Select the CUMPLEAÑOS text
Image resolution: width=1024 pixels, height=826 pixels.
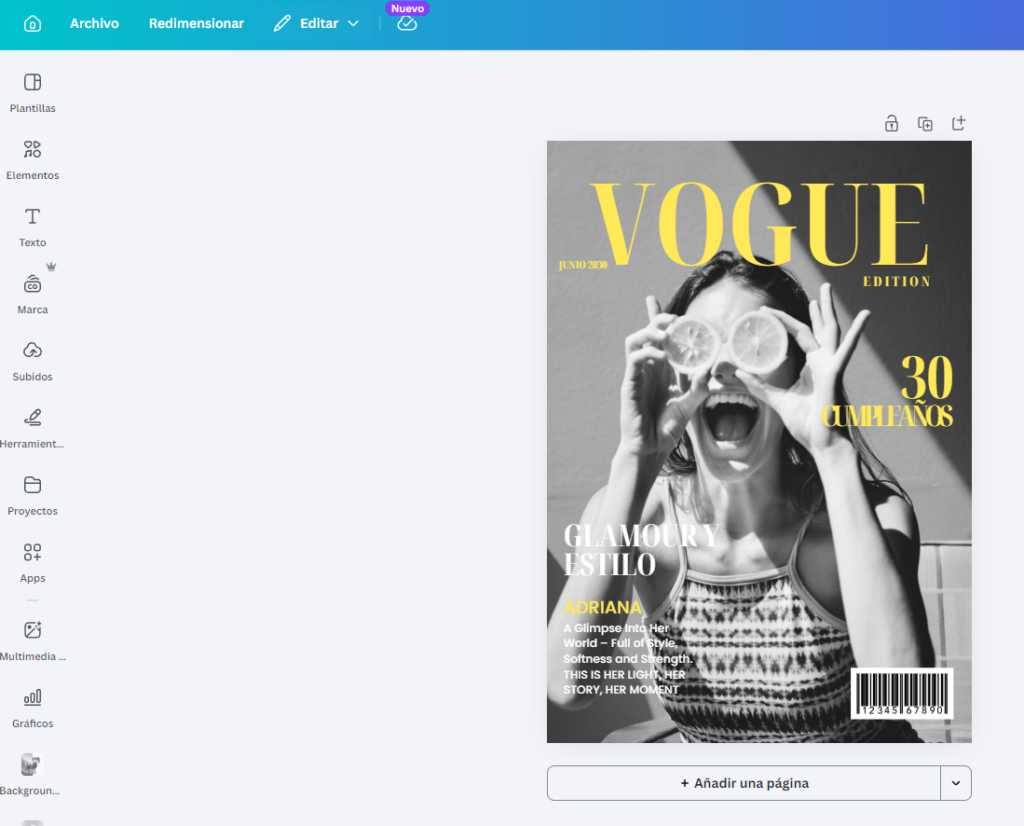tap(887, 416)
